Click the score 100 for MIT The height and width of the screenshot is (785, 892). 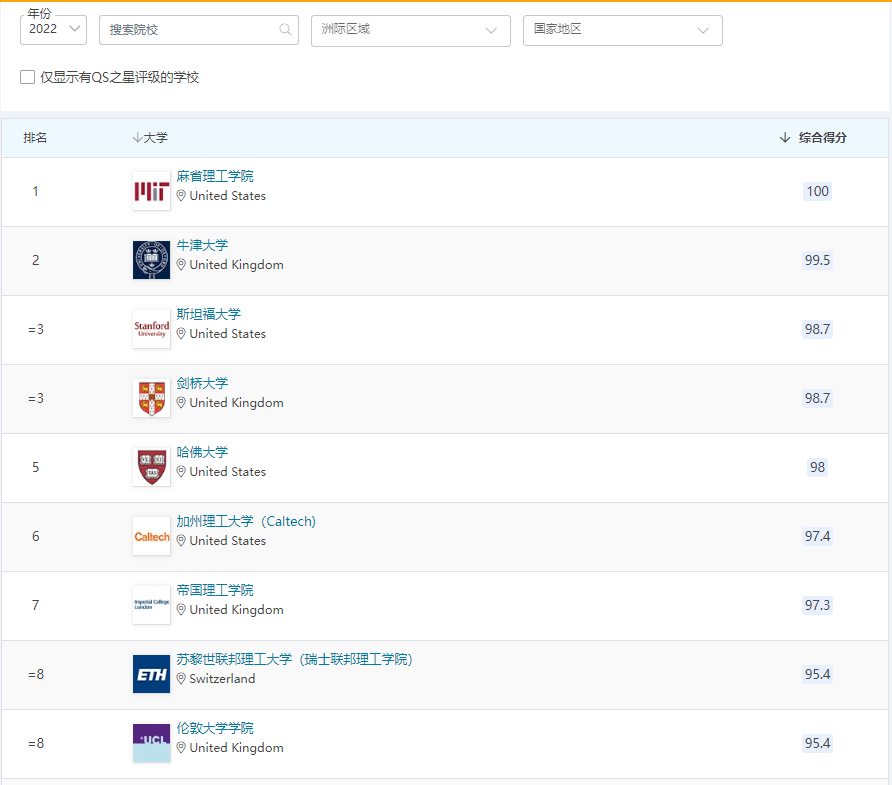pyautogui.click(x=817, y=191)
